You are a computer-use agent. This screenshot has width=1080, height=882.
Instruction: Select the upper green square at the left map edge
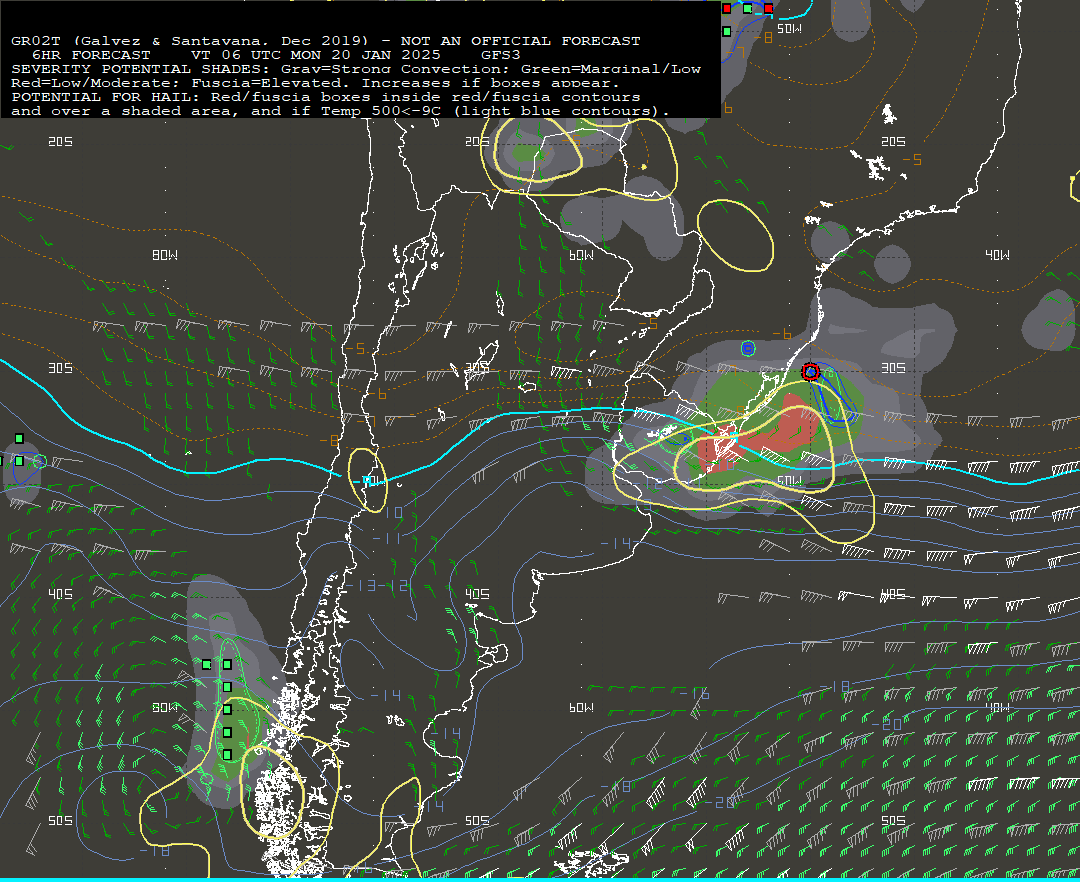(19, 439)
